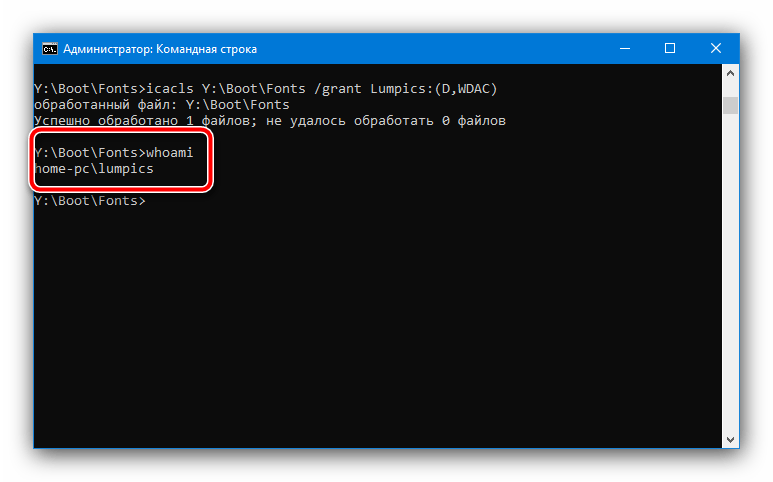773x482 pixels.
Task: Click the empty scrollbar track below thumb
Action: click(x=730, y=271)
